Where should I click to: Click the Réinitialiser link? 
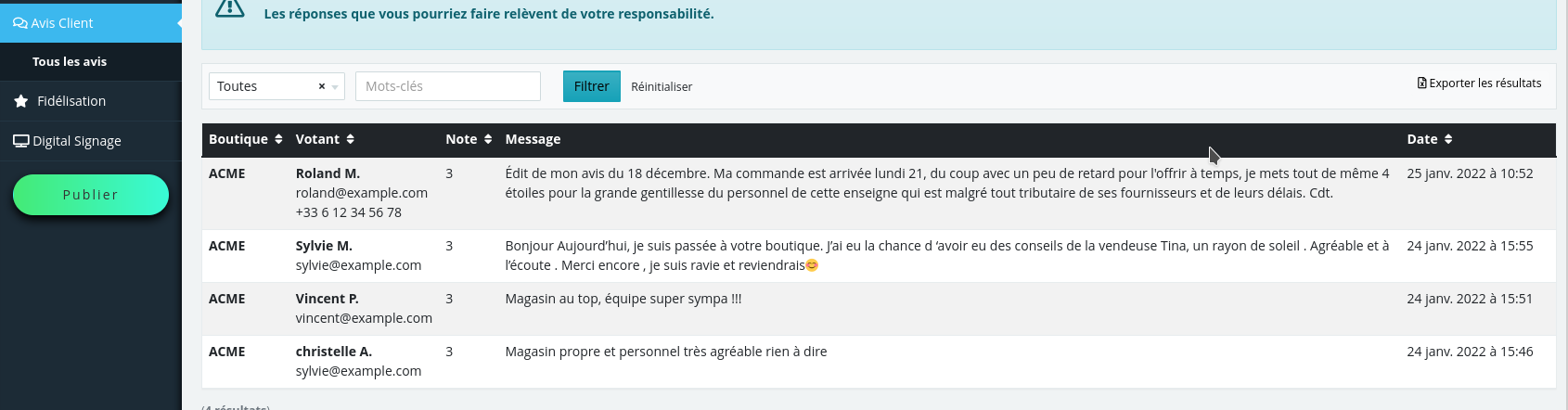(662, 86)
